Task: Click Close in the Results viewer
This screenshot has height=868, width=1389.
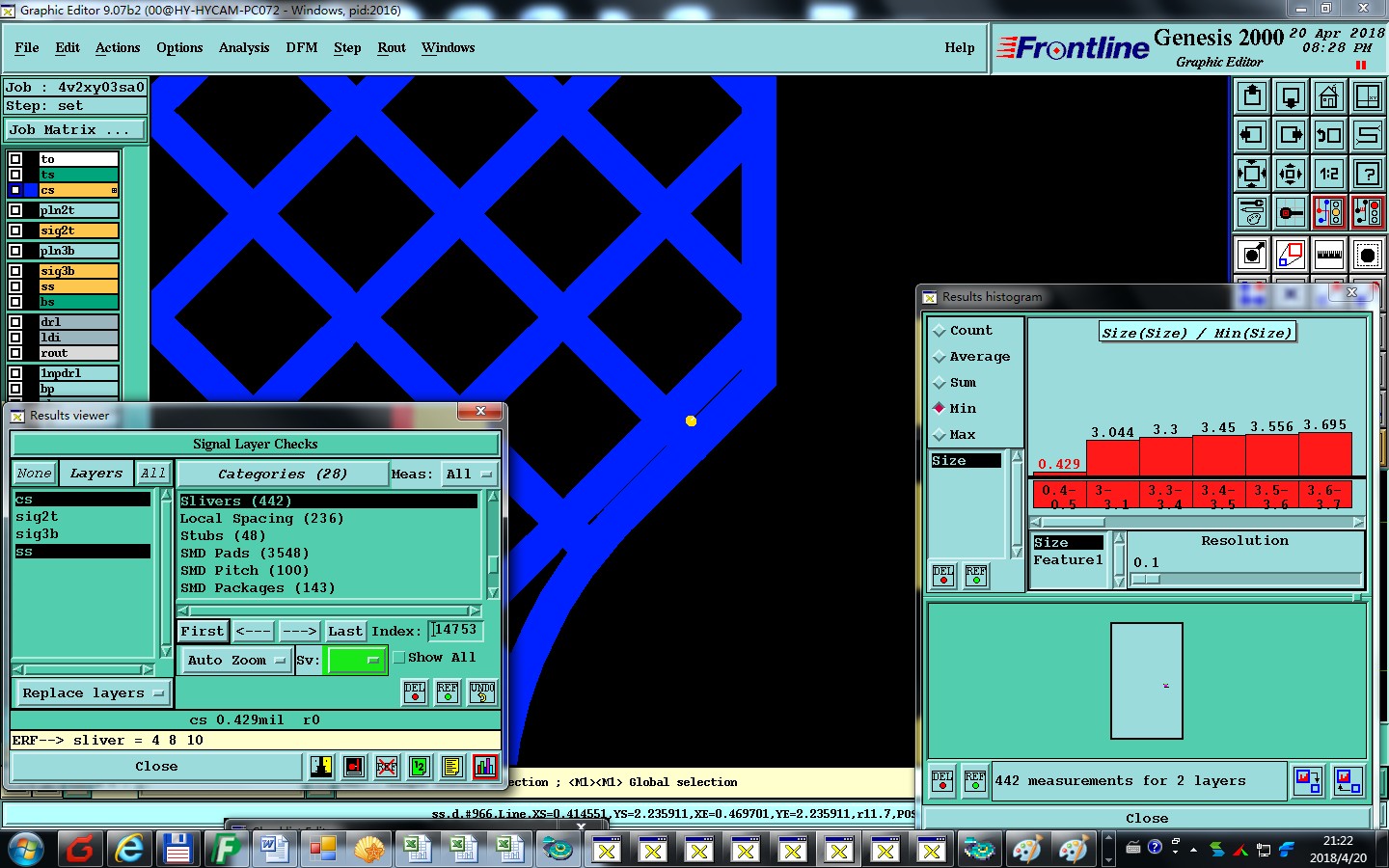Action: (x=156, y=767)
